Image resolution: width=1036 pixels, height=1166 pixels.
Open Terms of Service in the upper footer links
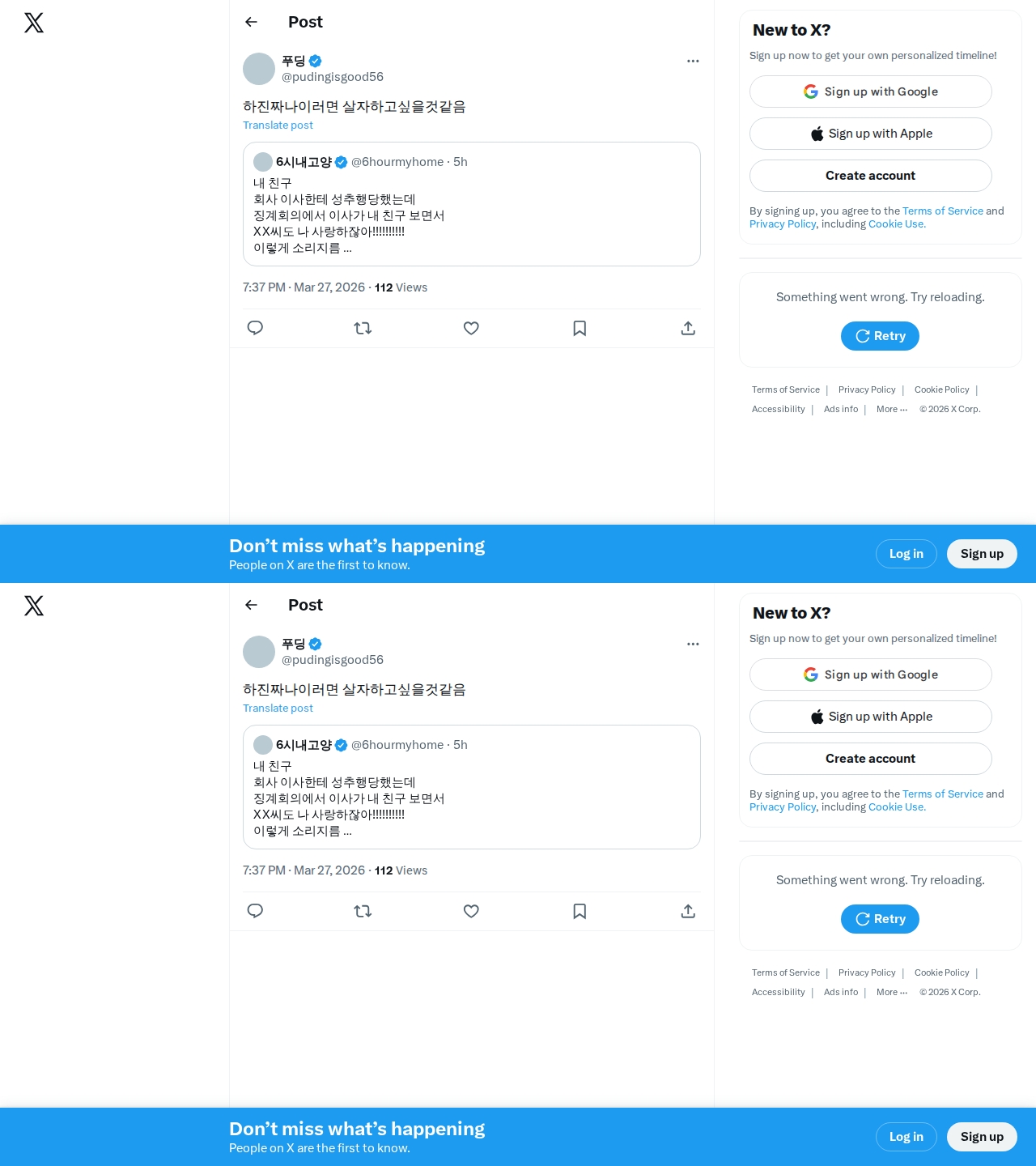coord(786,389)
